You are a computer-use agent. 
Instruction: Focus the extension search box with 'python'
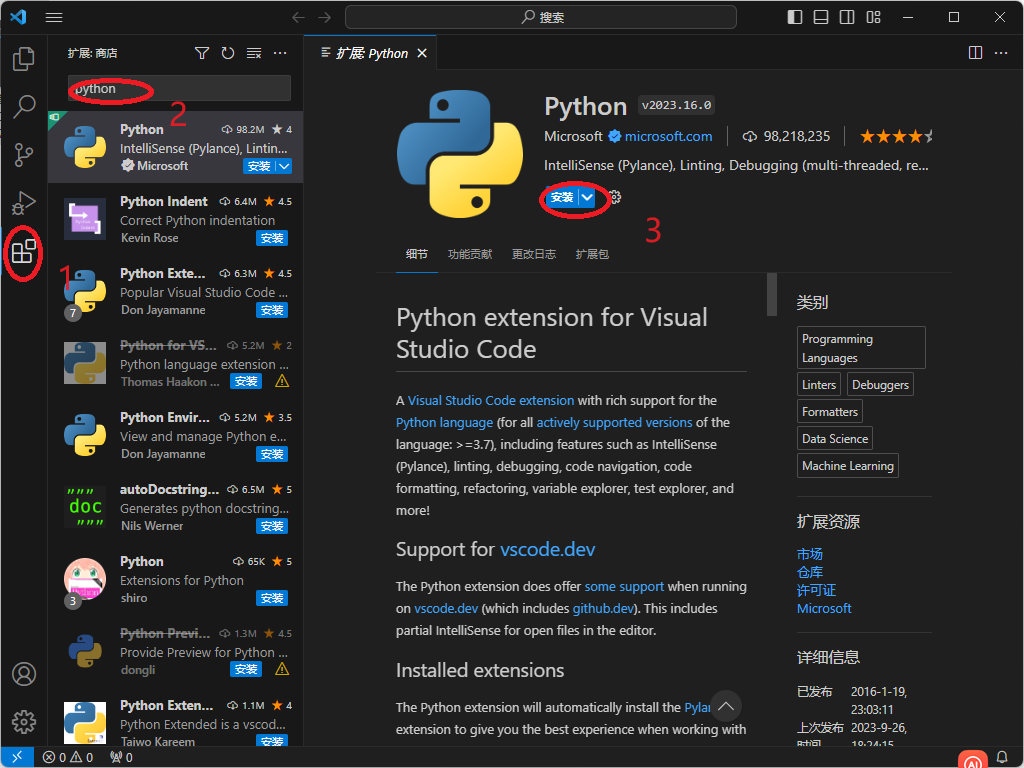[x=180, y=88]
